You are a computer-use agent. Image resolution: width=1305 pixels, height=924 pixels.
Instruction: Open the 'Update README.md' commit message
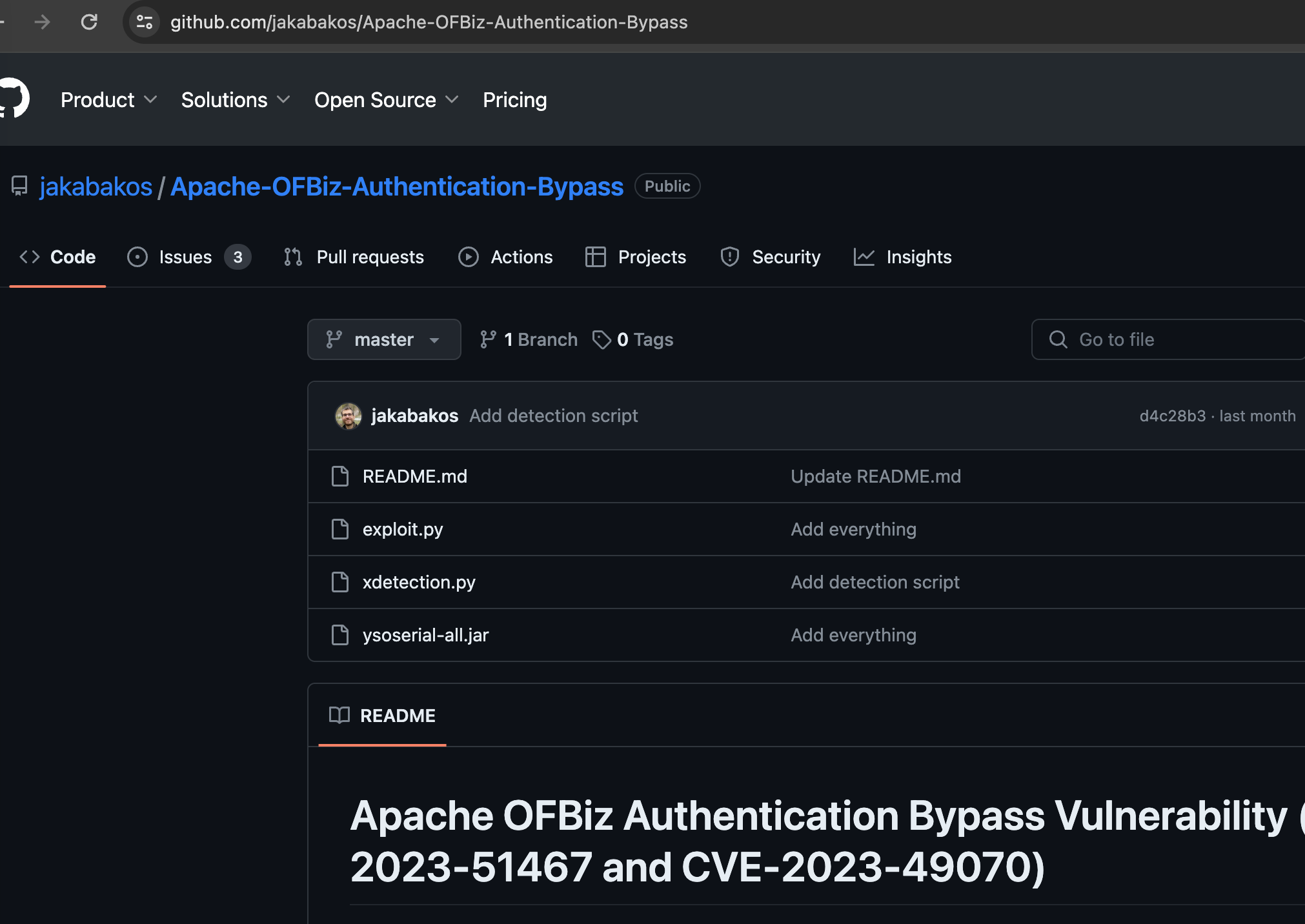[x=876, y=476]
